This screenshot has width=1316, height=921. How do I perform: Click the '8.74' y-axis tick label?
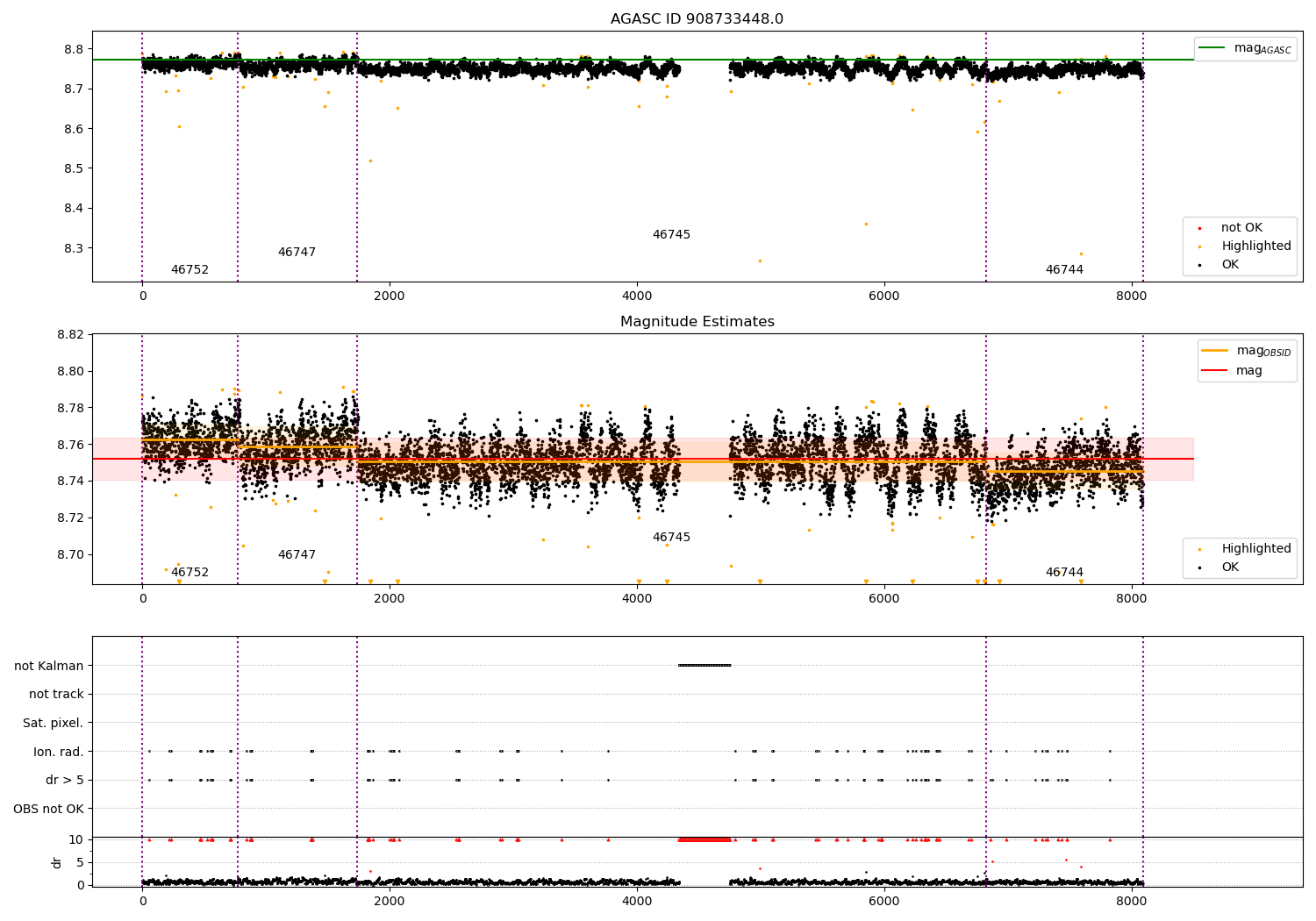71,481
